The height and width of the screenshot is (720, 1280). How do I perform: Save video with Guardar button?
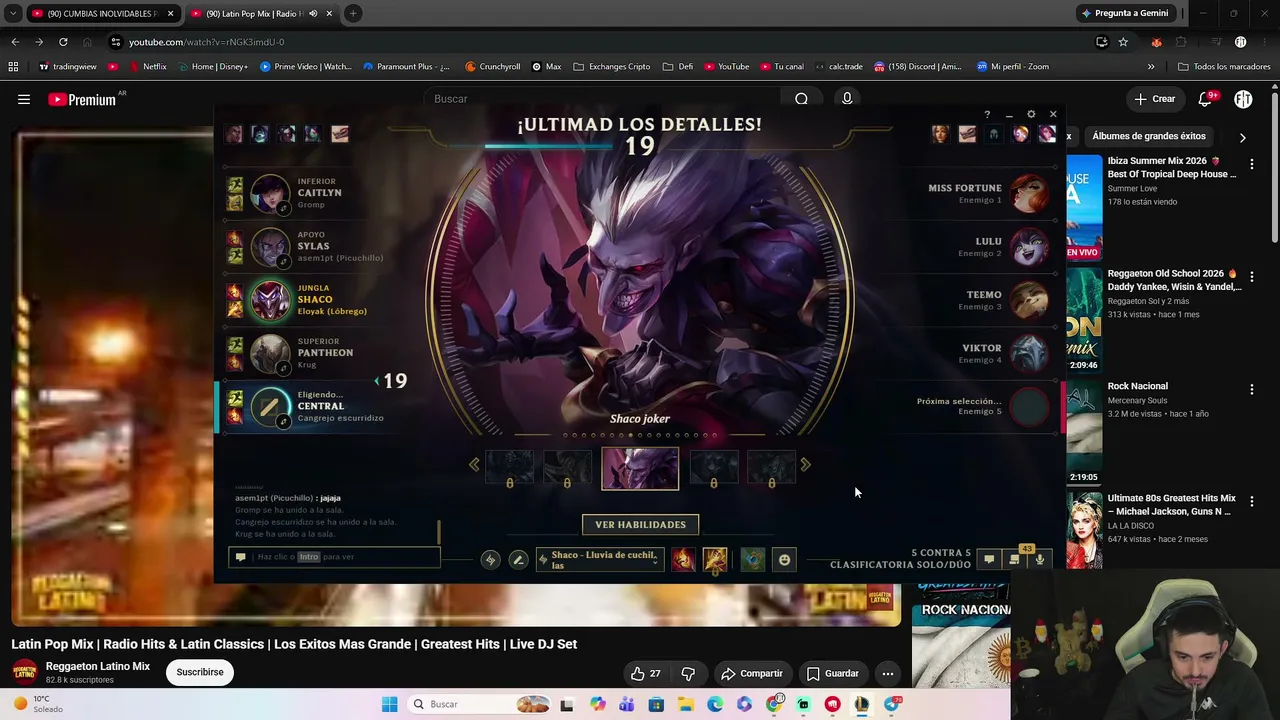coord(833,673)
